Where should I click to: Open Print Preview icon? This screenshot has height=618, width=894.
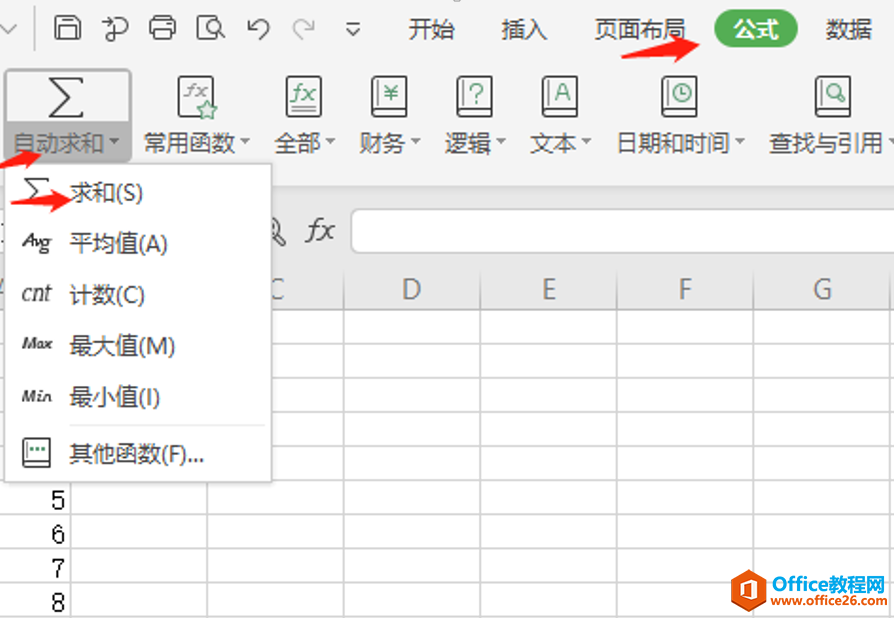(210, 27)
